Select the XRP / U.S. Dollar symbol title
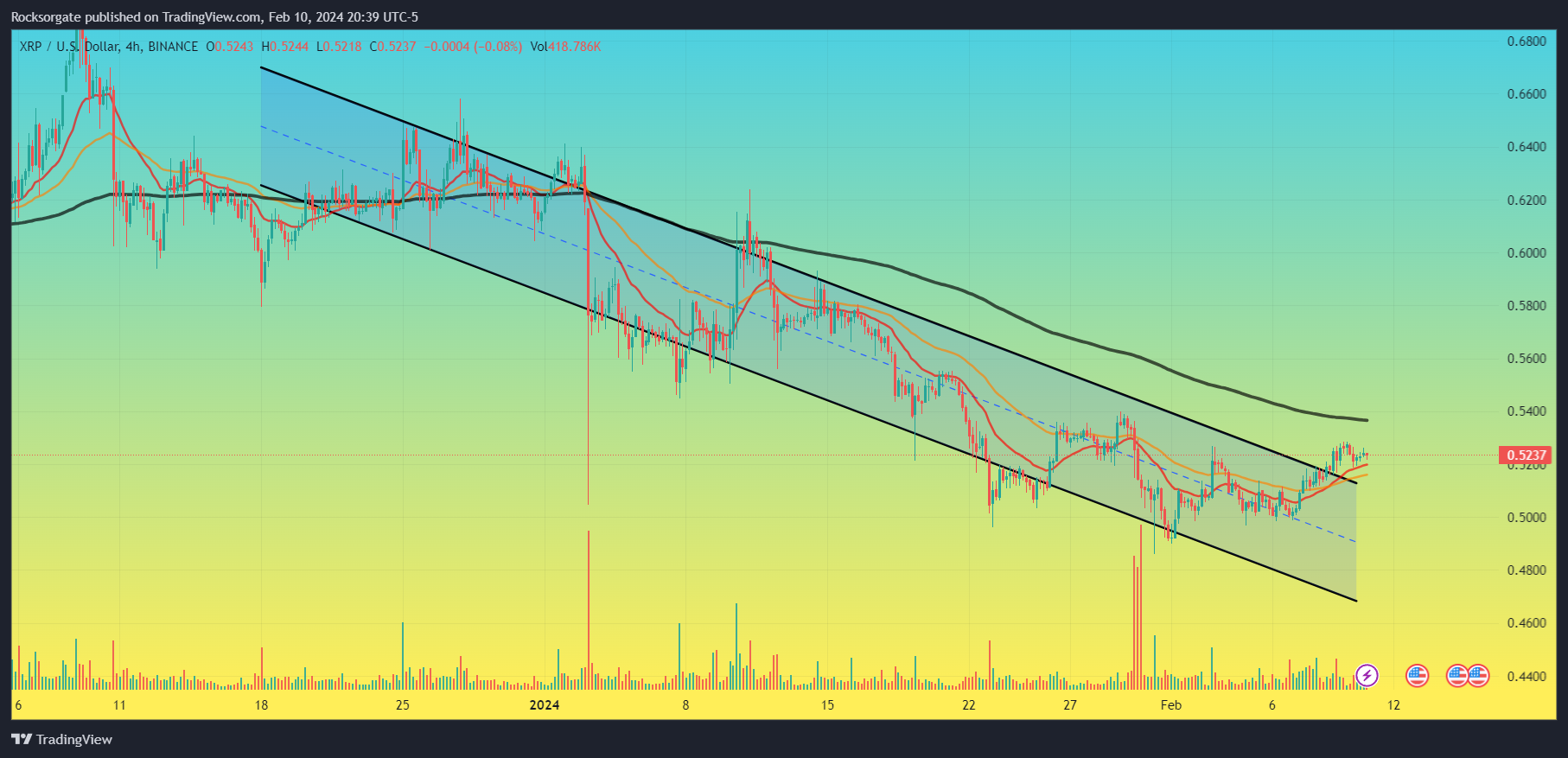 point(109,47)
